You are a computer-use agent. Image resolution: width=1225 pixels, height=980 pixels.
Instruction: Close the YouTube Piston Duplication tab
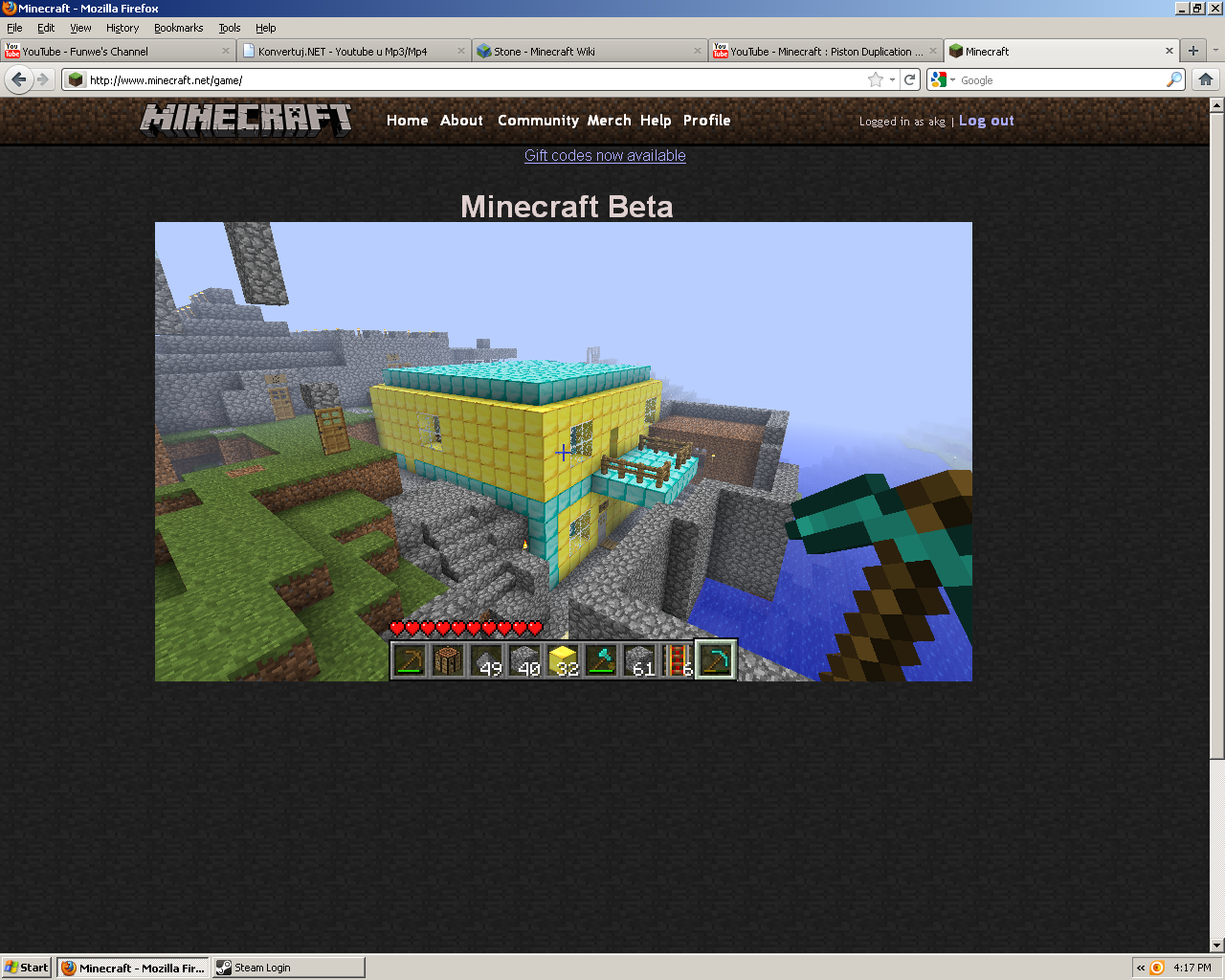pyautogui.click(x=933, y=51)
